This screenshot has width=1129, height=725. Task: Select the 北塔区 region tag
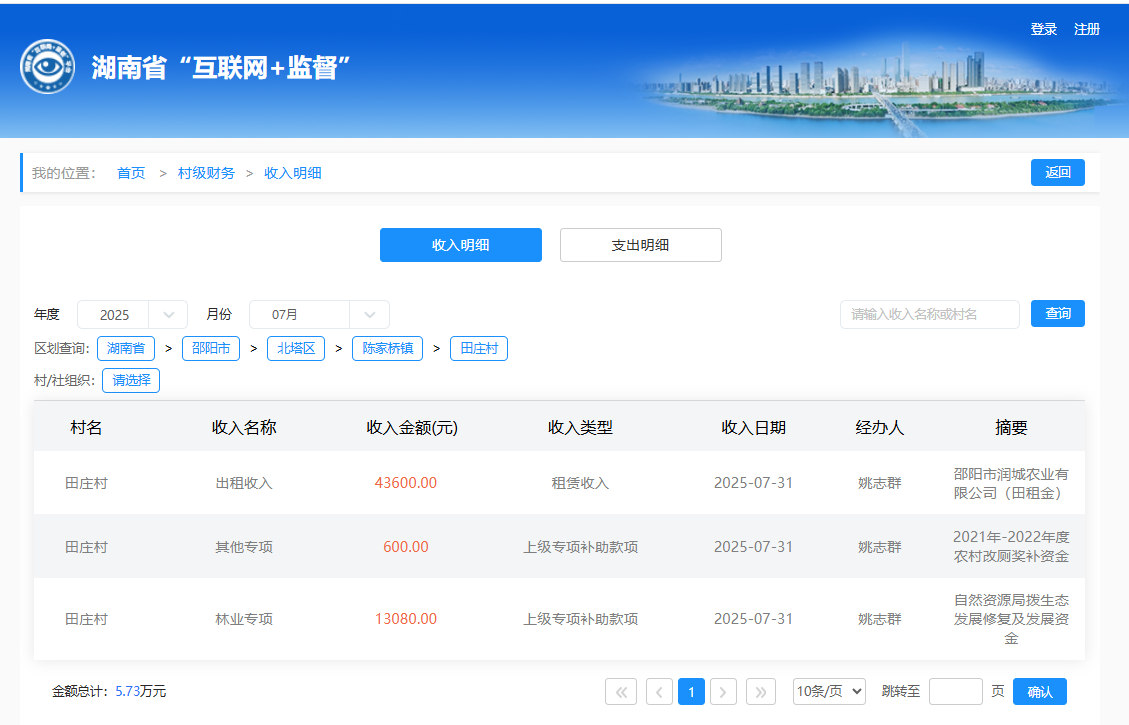coord(295,348)
